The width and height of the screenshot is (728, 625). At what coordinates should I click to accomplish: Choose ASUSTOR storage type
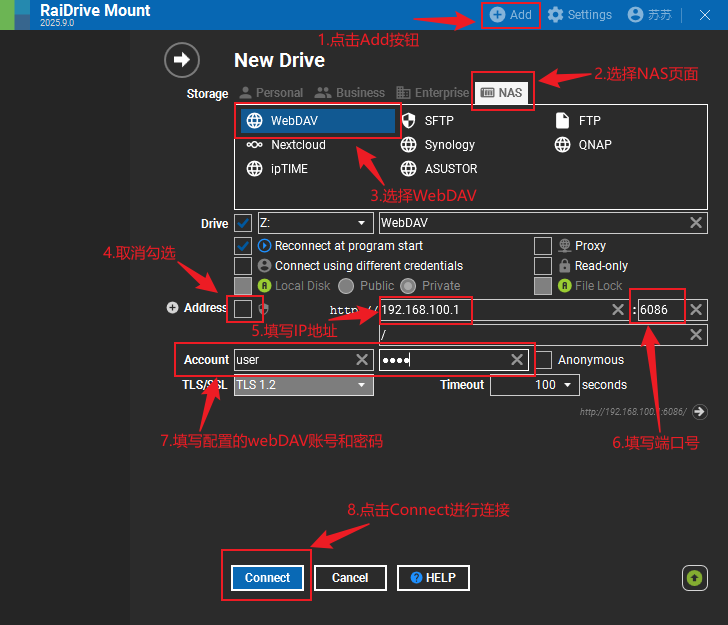439,169
